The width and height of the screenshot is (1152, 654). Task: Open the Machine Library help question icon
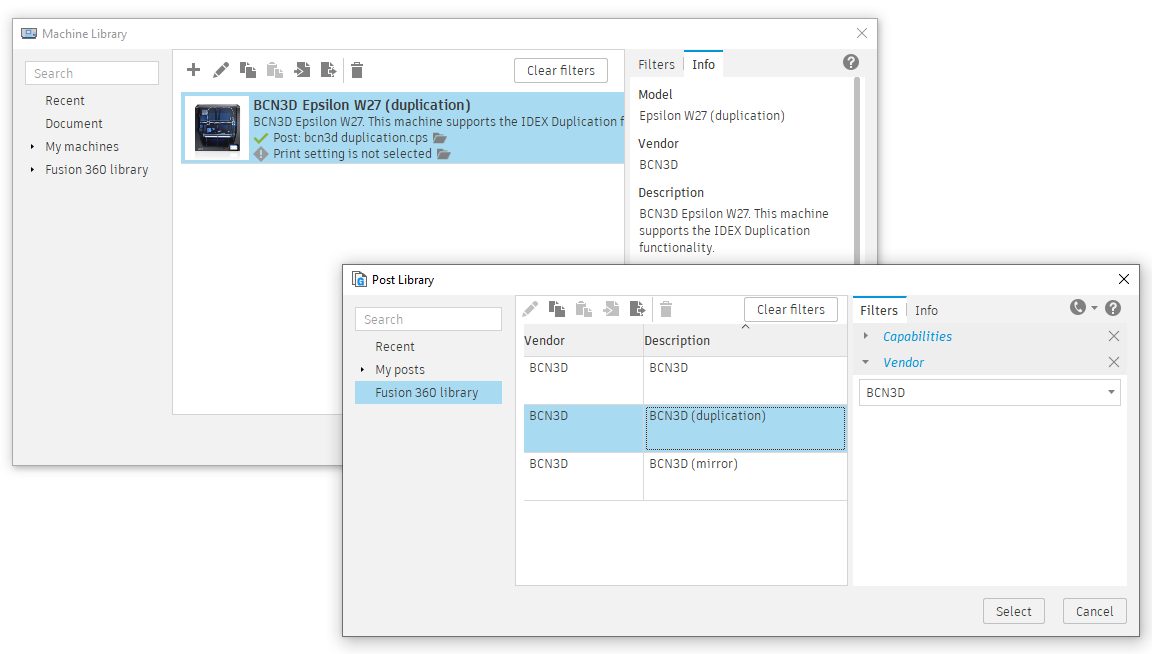[x=851, y=62]
